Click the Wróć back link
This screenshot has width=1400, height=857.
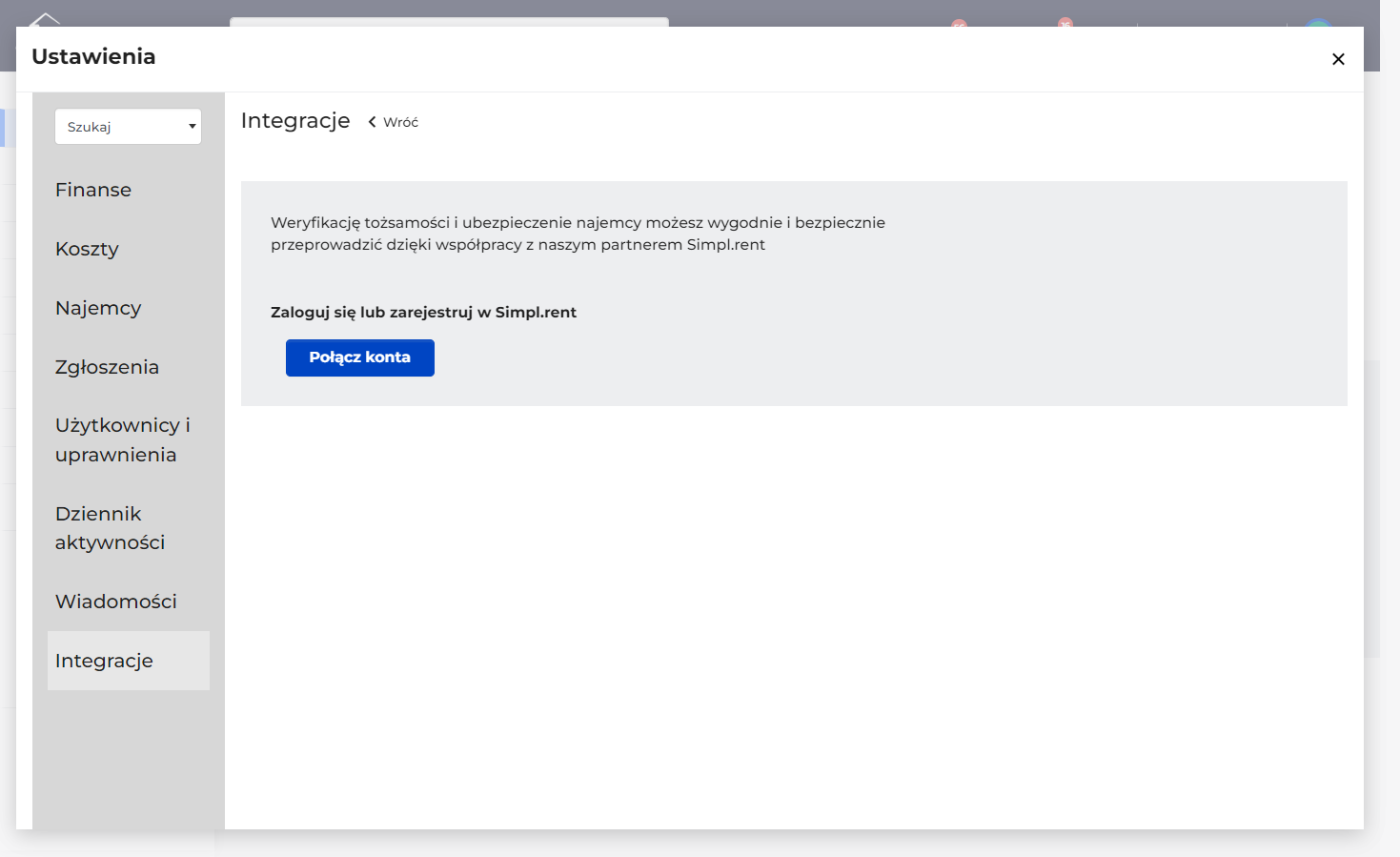pos(394,122)
